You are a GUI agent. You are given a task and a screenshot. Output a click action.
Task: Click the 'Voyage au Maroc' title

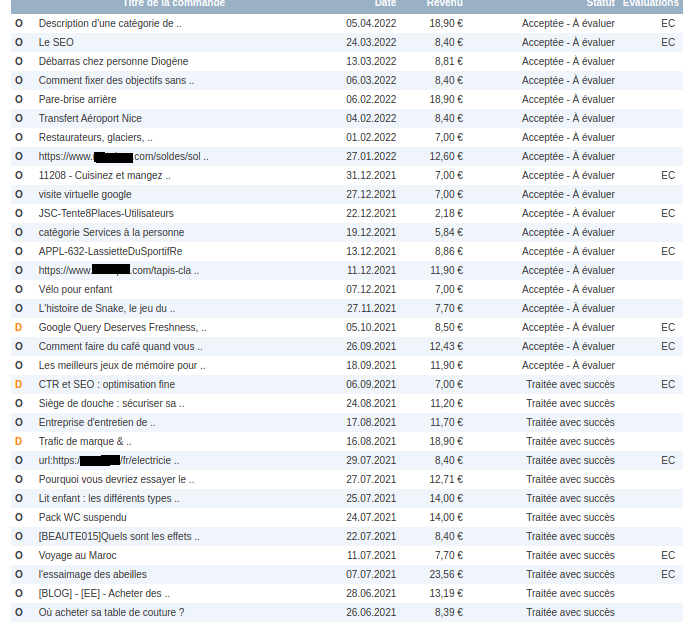coord(77,556)
